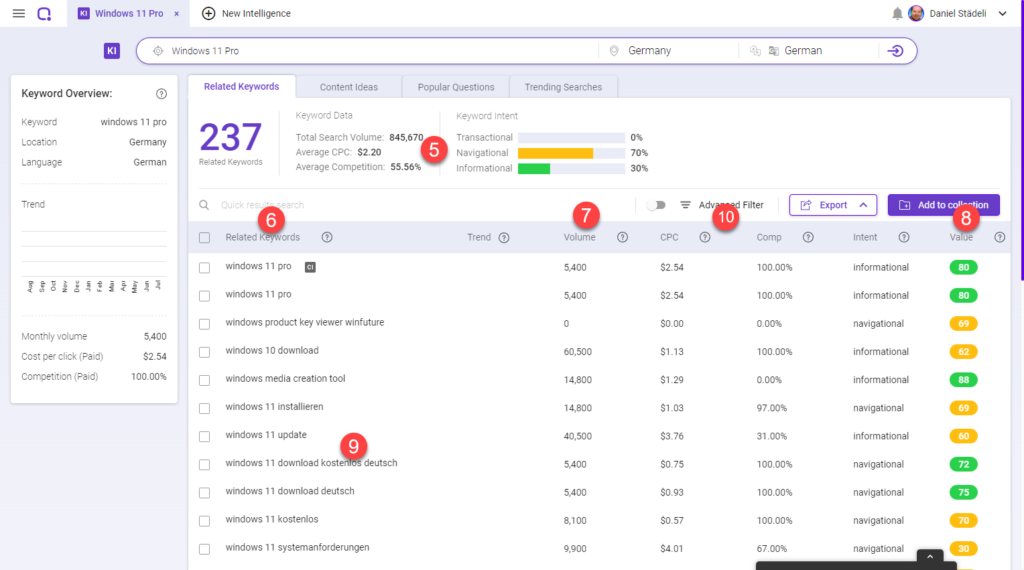This screenshot has height=570, width=1024.
Task: Open help icon for Volume column
Action: point(622,238)
